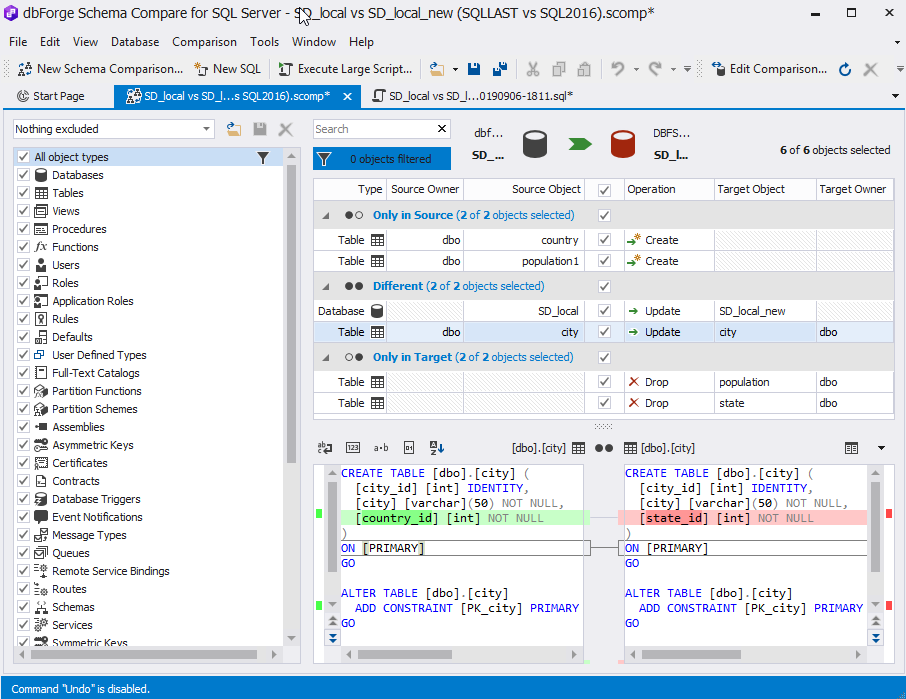The height and width of the screenshot is (699, 906).
Task: Click the Execute Large Script icon
Action: click(285, 69)
